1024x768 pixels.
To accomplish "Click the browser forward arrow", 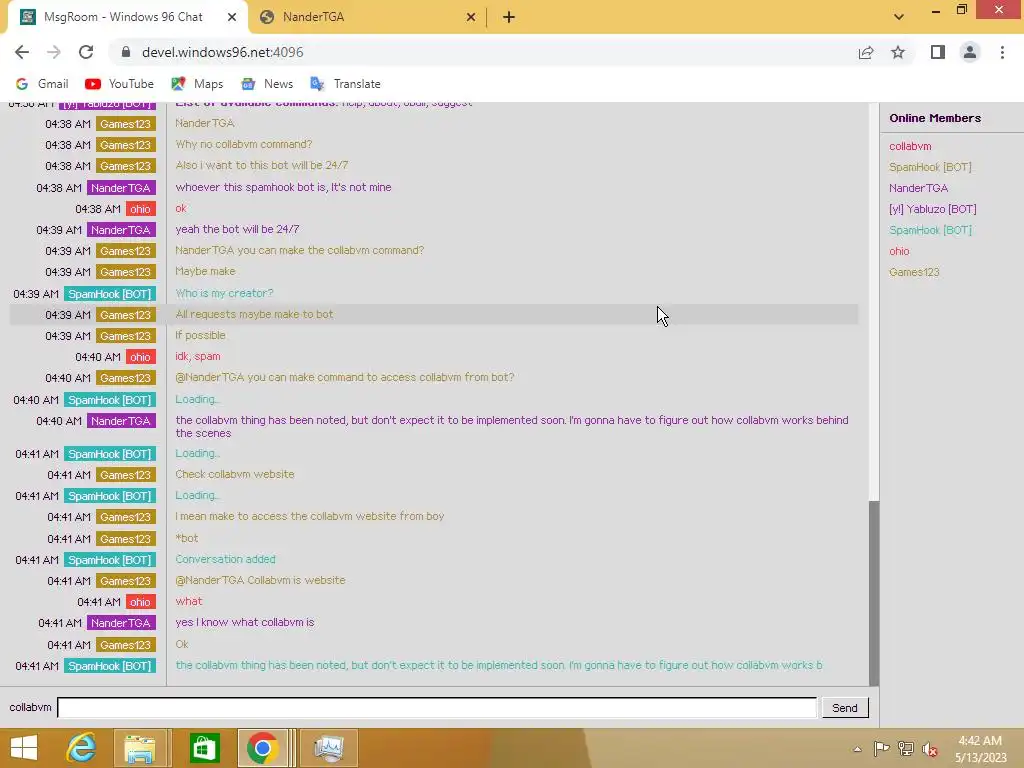I will (54, 52).
